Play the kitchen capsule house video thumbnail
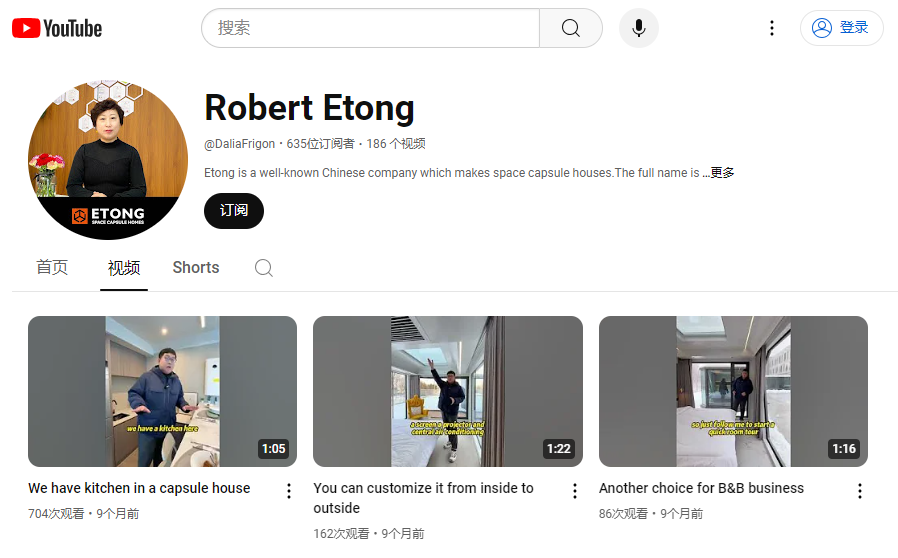Image resolution: width=898 pixels, height=558 pixels. (x=162, y=391)
